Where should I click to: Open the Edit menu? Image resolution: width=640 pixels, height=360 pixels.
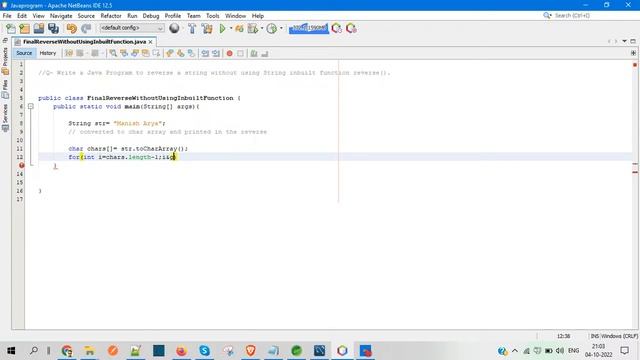click(22, 16)
